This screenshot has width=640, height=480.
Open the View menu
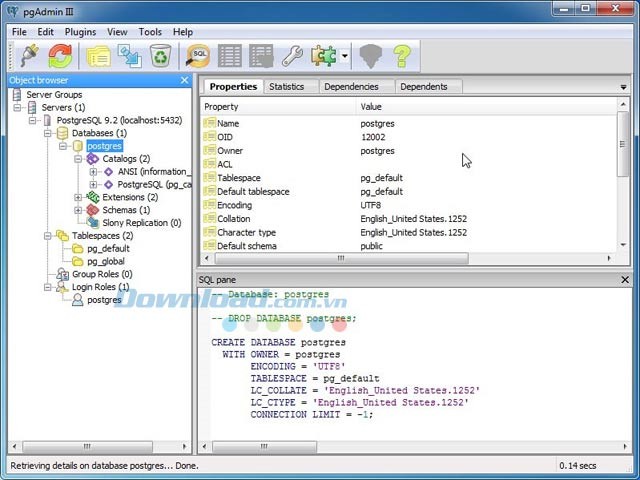pos(117,32)
